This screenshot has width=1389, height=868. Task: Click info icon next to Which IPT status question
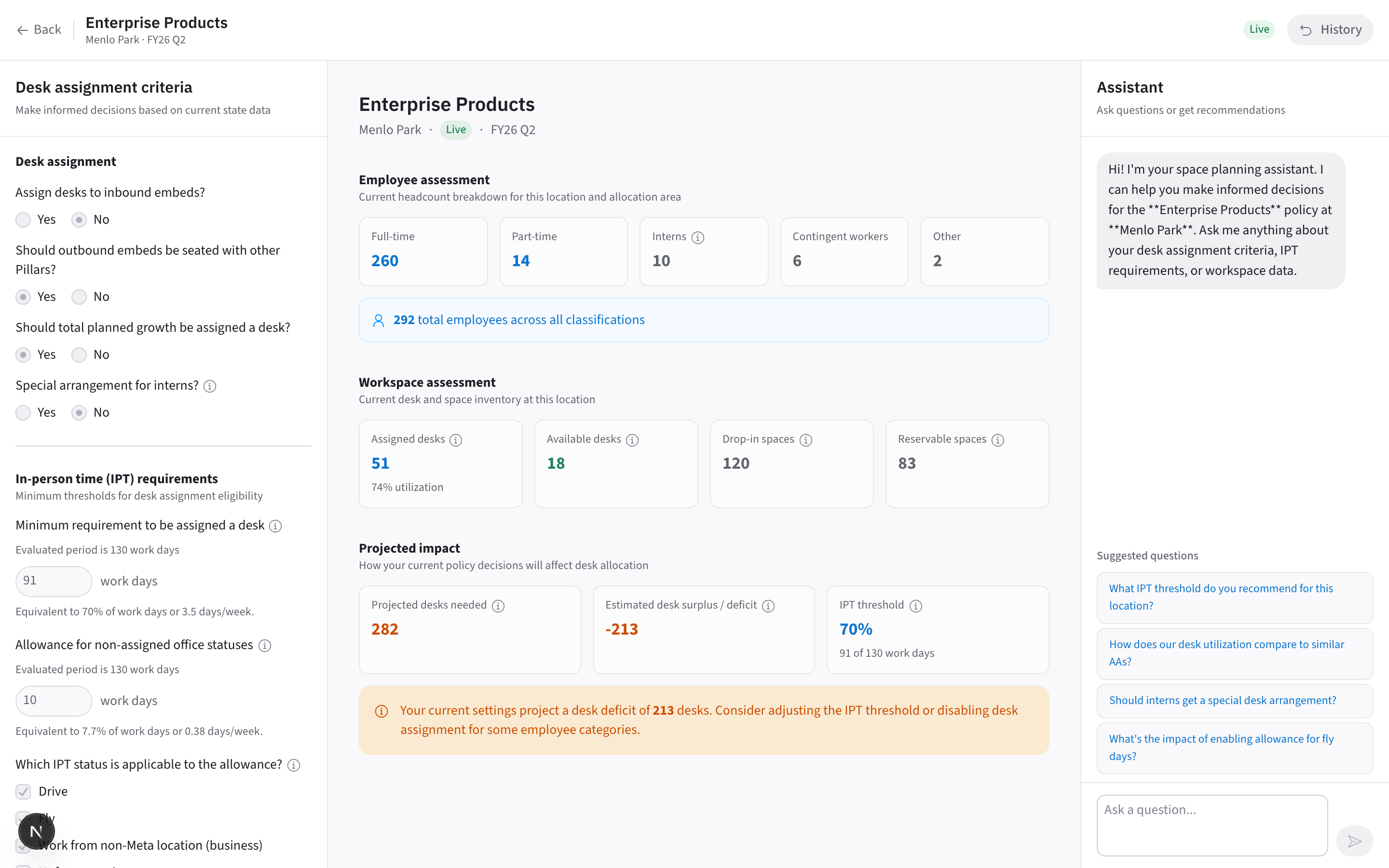coord(294,765)
